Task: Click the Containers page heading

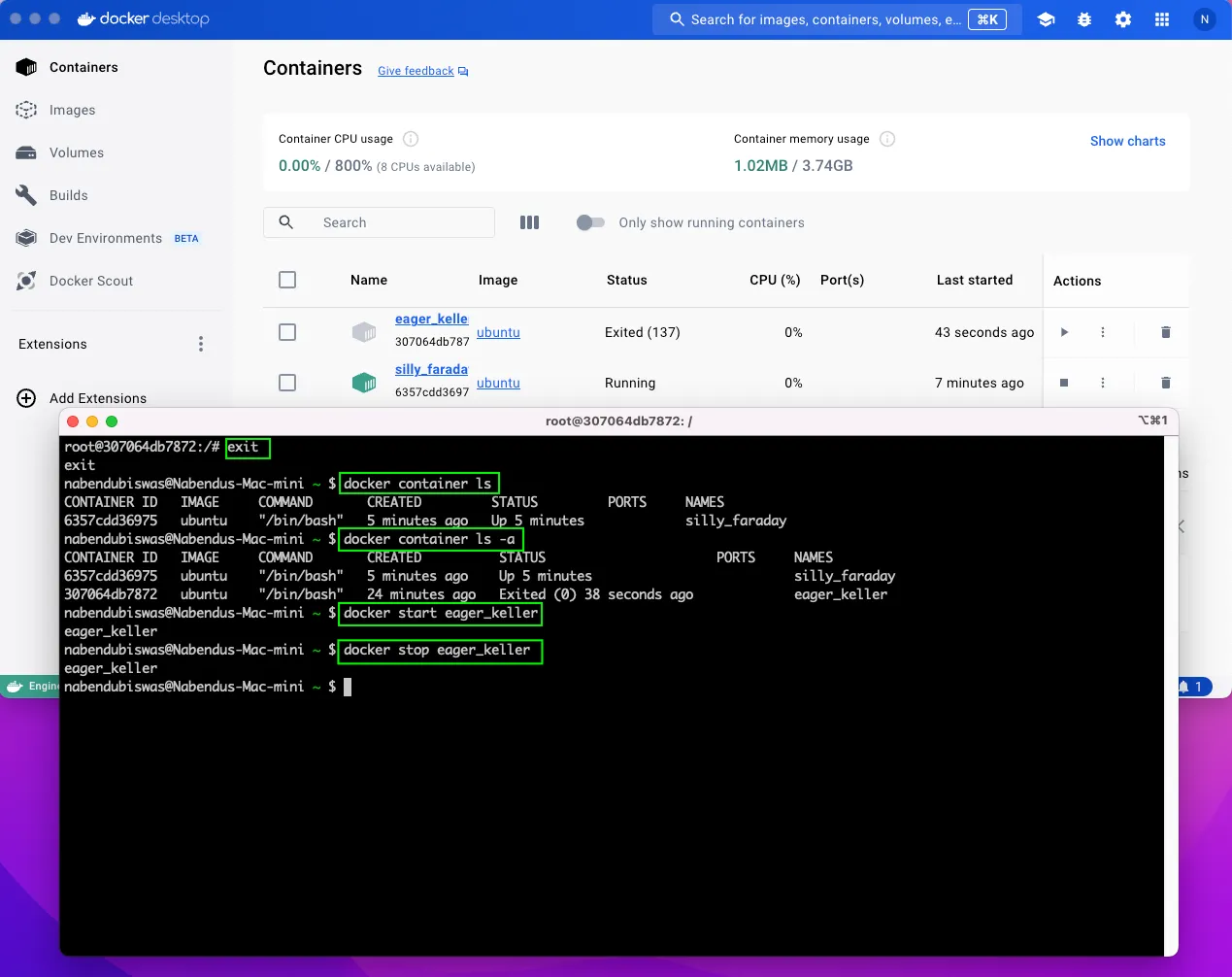Action: pyautogui.click(x=313, y=68)
